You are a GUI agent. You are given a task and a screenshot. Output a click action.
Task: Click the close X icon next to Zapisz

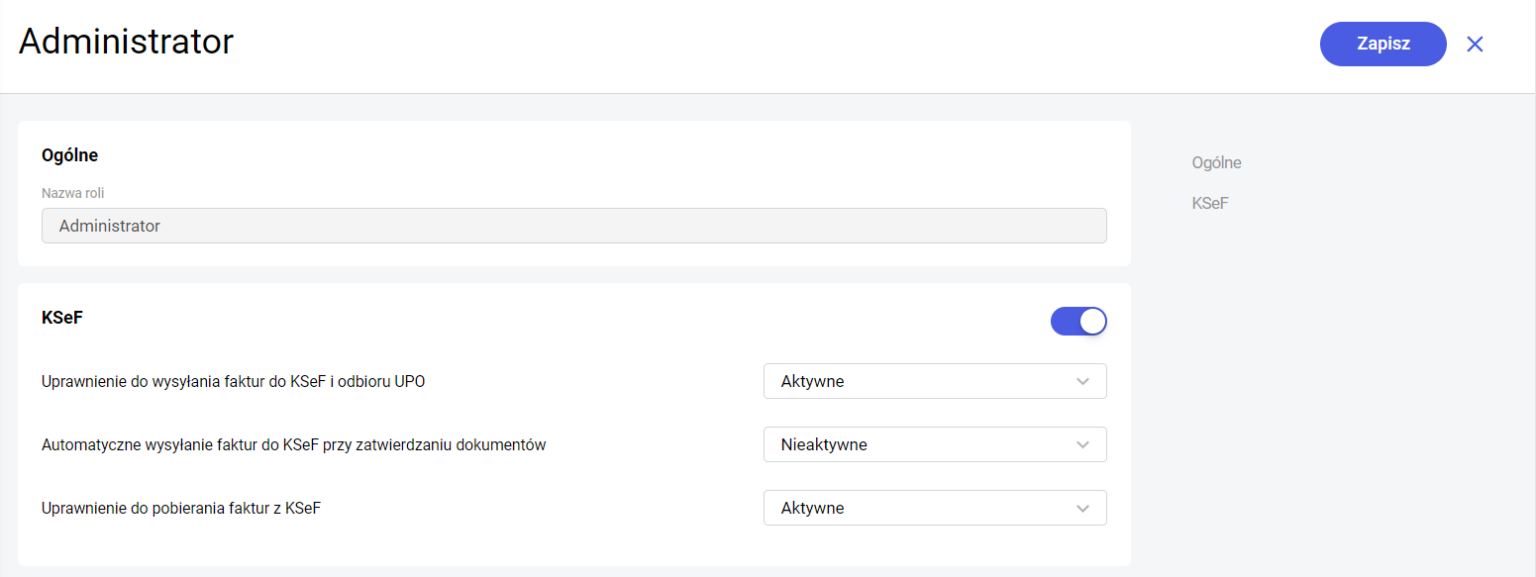1475,43
